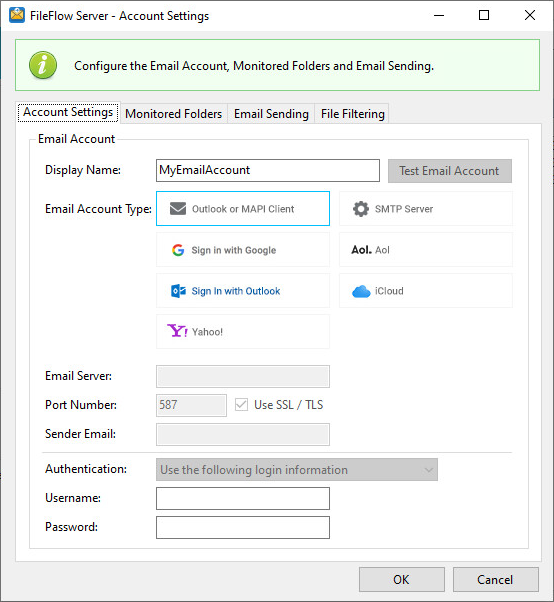Viewport: 554px width, 602px height.
Task: Open the Email Sending tab
Action: [x=271, y=114]
